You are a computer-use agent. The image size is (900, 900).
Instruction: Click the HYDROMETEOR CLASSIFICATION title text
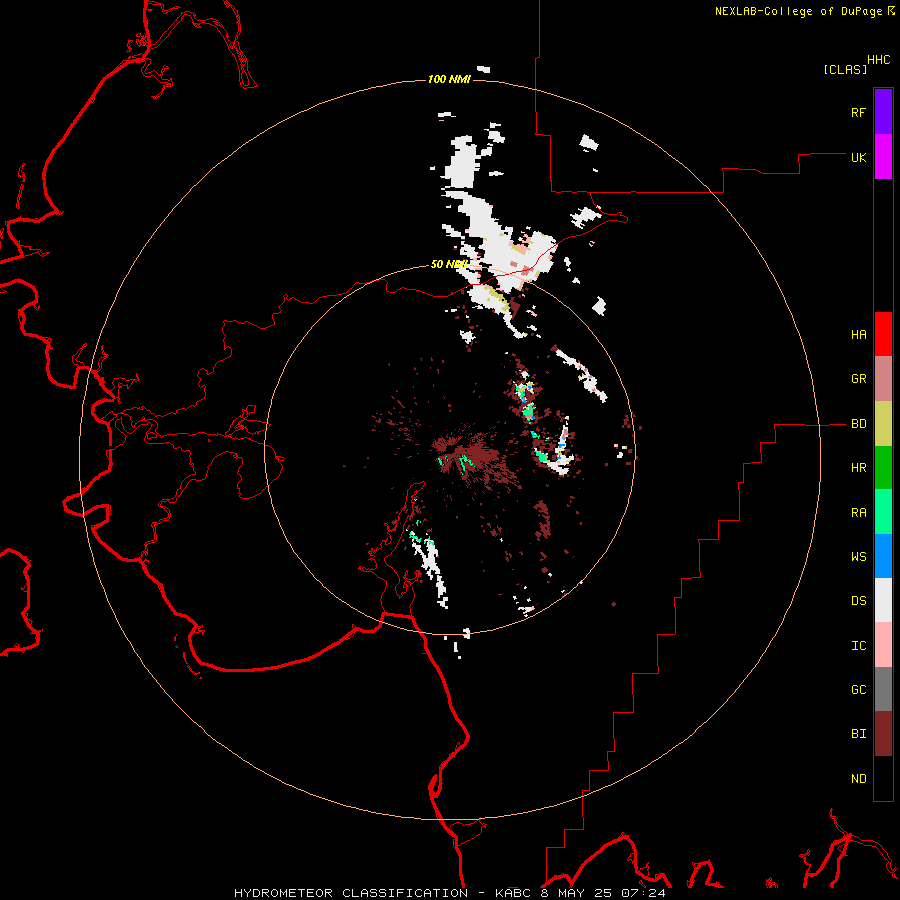pyautogui.click(x=351, y=893)
